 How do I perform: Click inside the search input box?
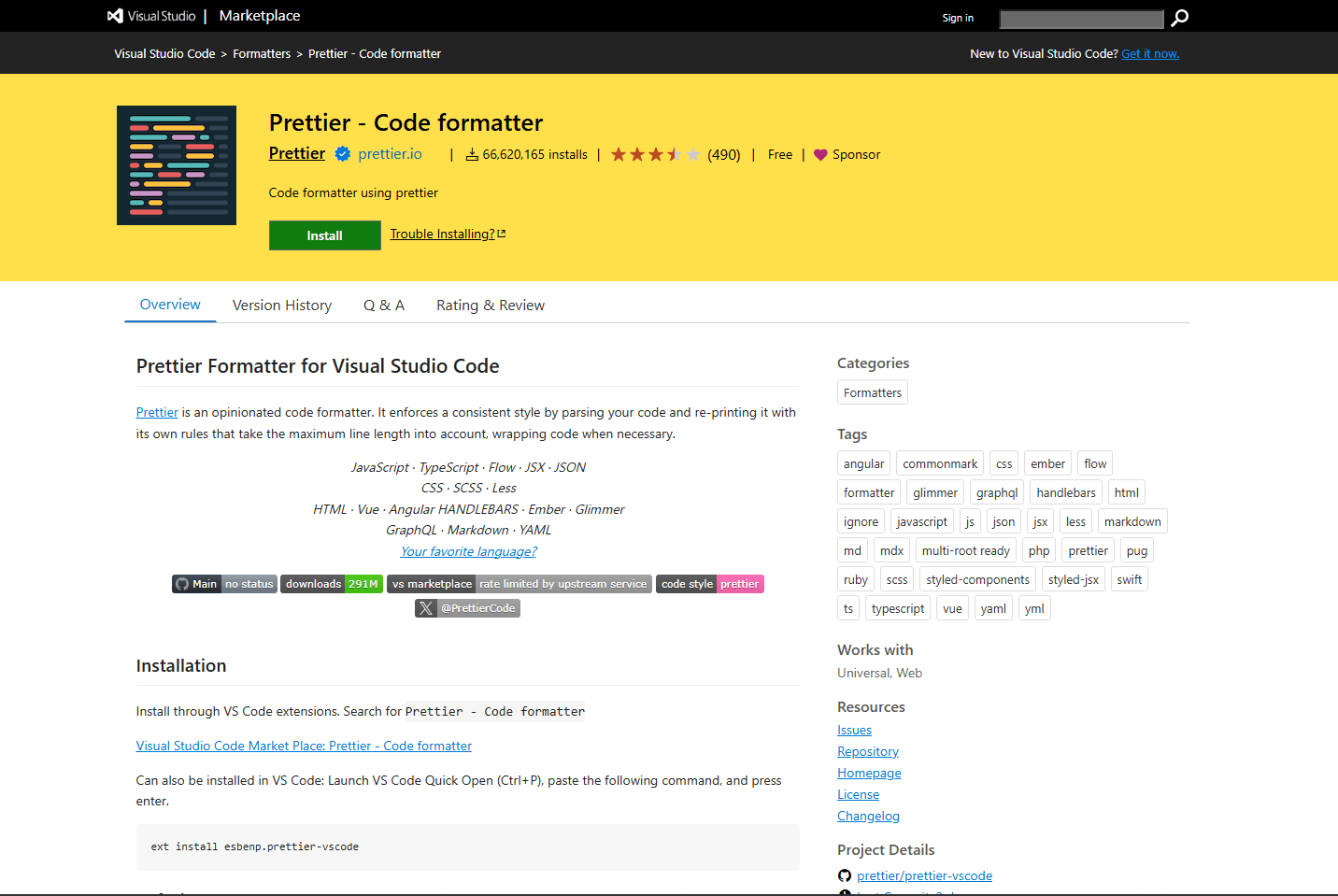1080,18
